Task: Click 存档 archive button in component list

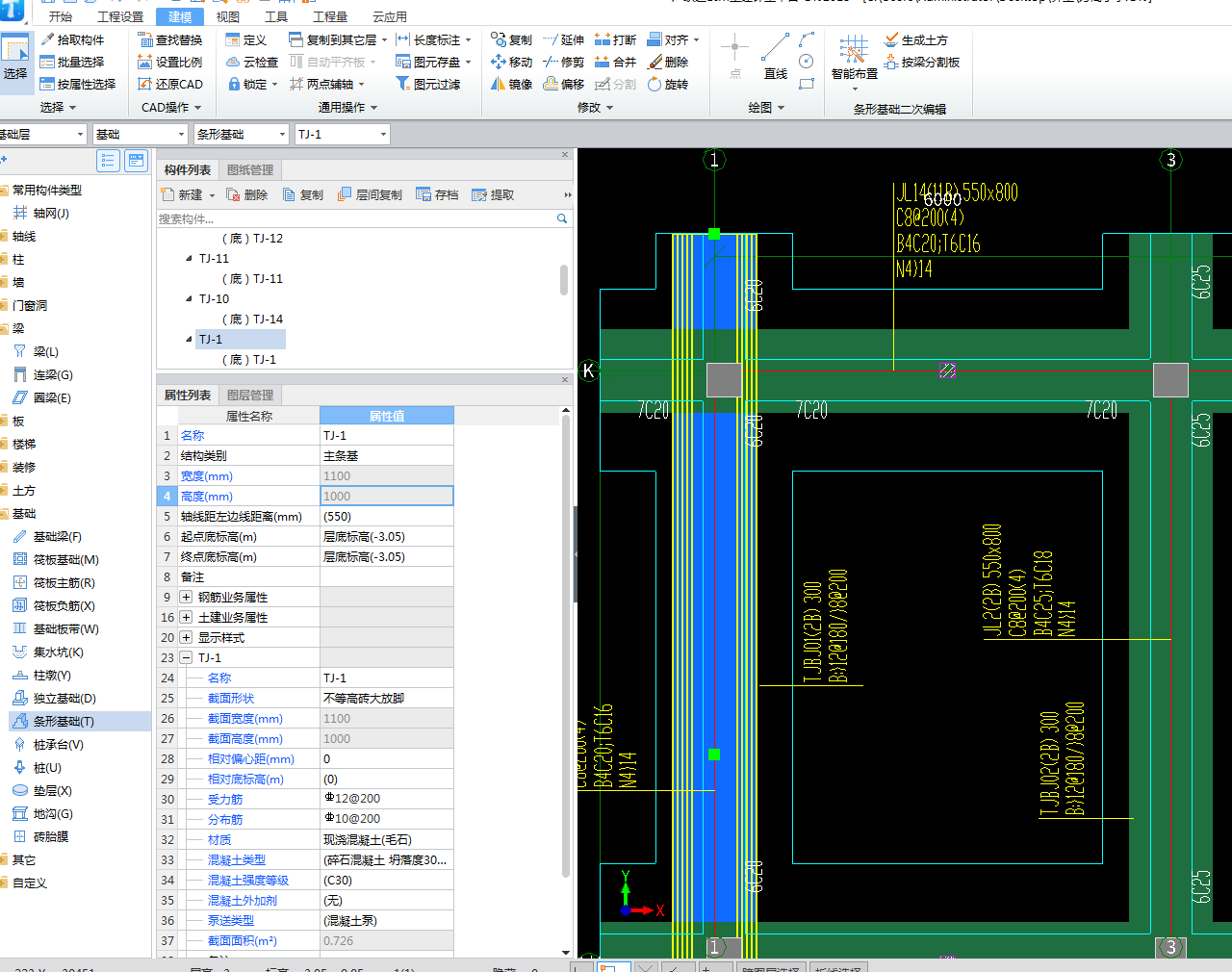Action: [437, 194]
